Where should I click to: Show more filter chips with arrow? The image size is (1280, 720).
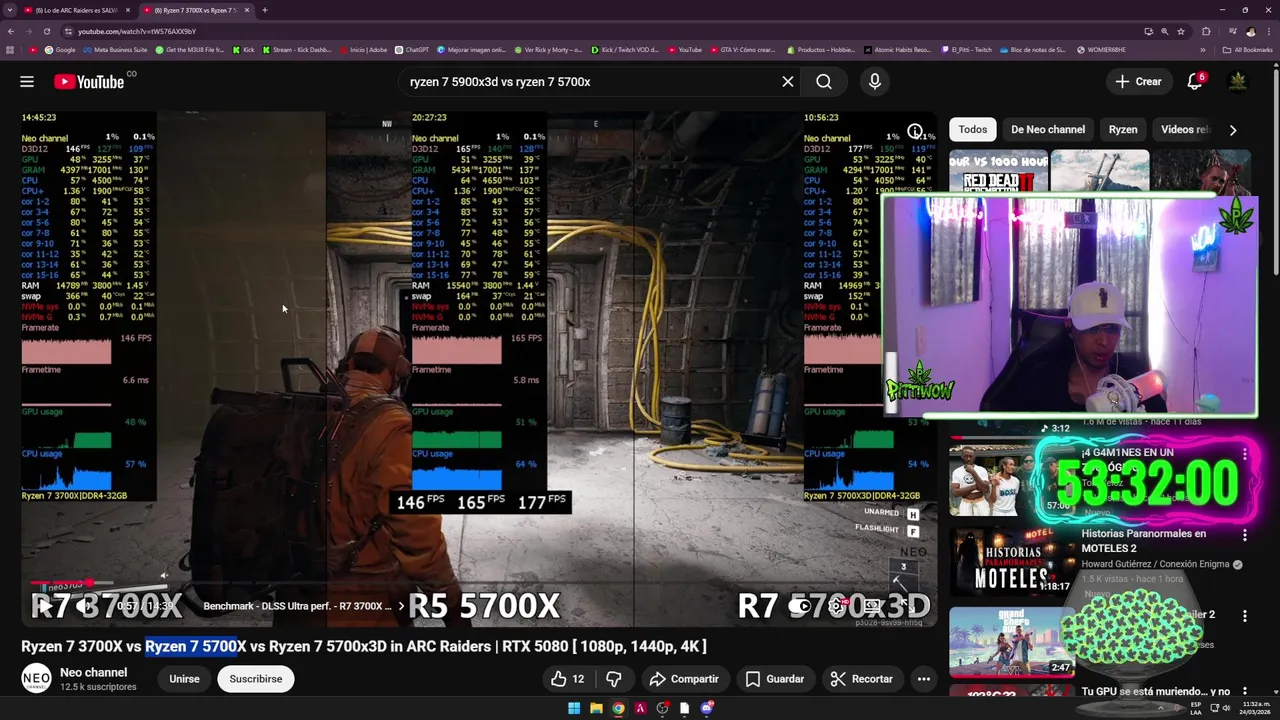click(x=1233, y=130)
